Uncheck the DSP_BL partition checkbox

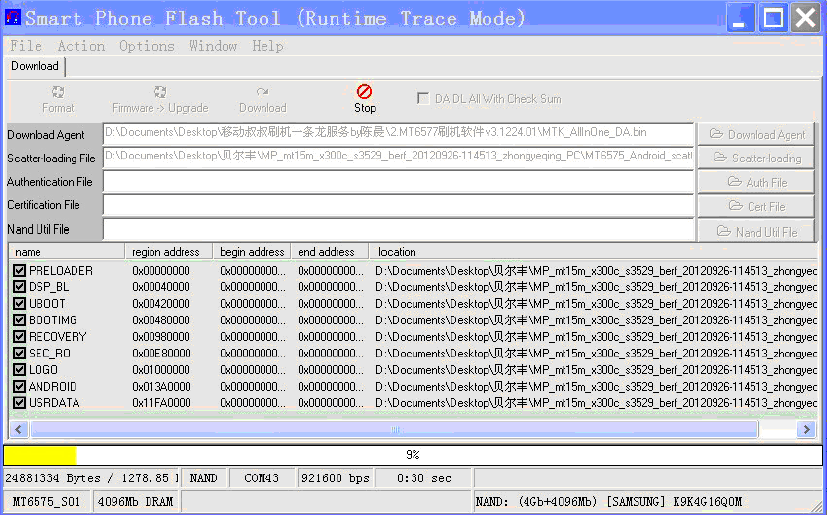[x=20, y=287]
